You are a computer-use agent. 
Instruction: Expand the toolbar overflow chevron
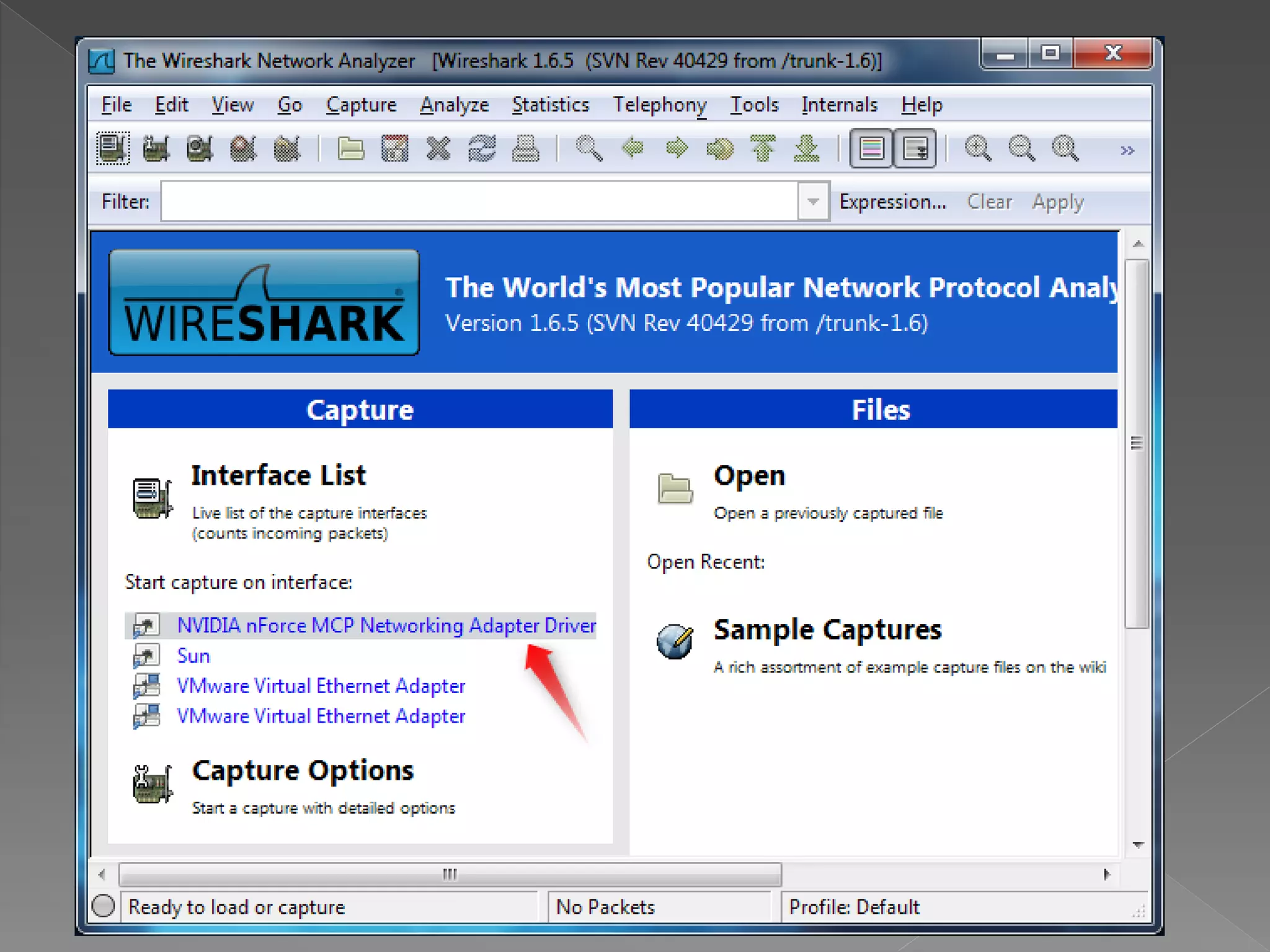click(1127, 151)
